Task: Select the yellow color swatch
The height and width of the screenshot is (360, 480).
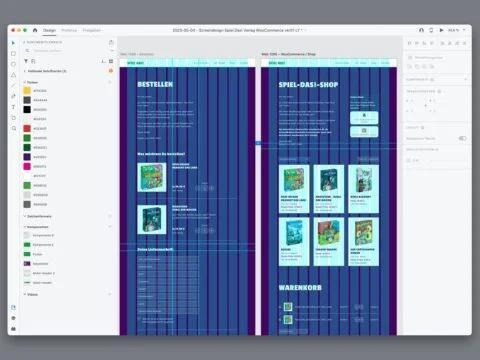Action: tap(27, 90)
